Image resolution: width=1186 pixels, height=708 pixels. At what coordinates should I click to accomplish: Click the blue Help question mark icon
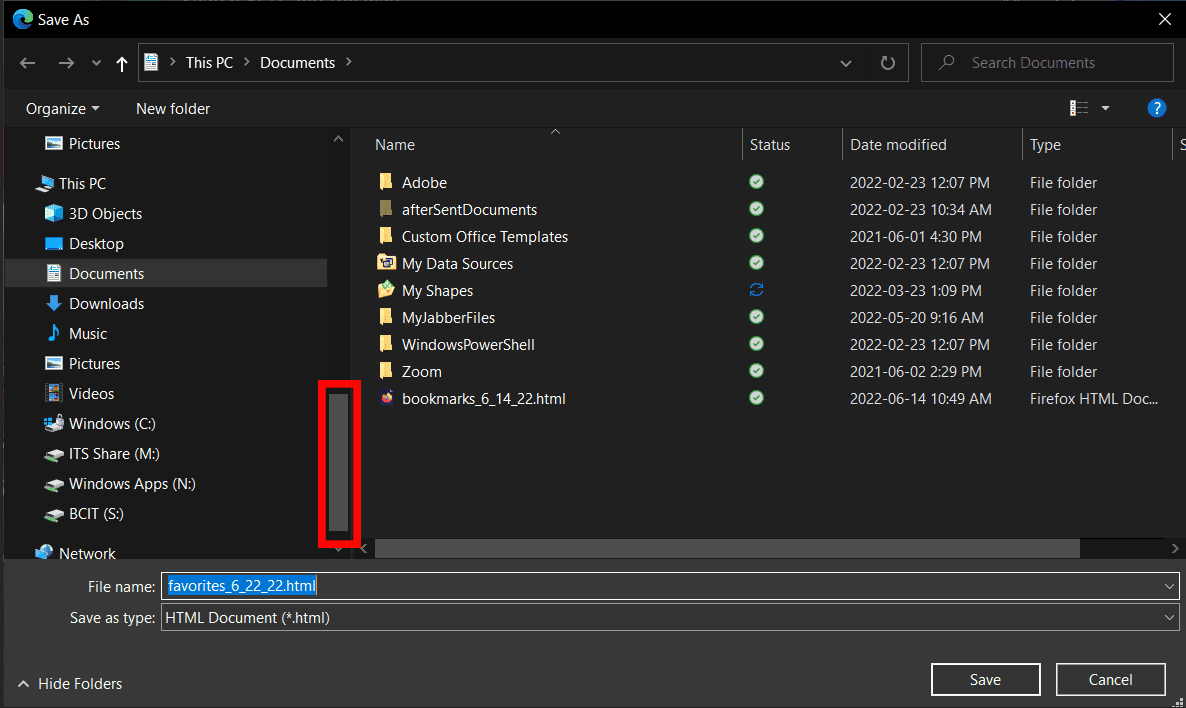pos(1157,108)
